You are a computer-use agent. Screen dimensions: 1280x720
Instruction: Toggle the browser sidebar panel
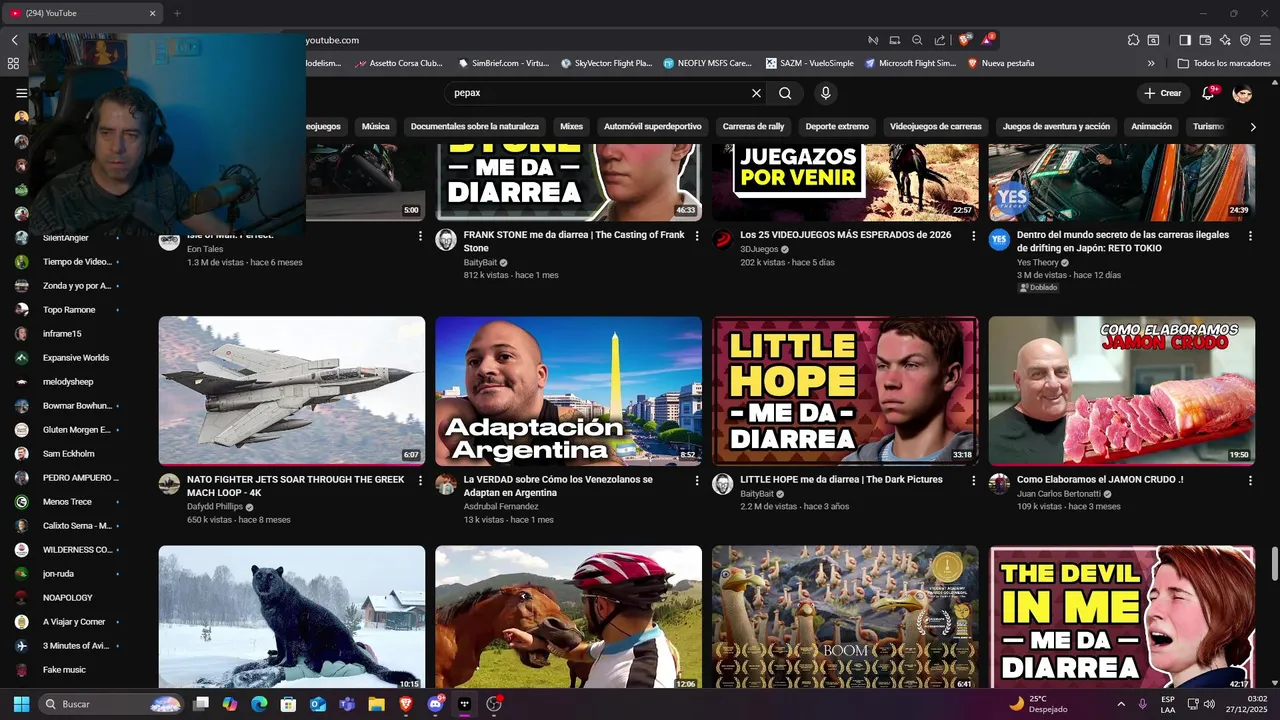(1185, 40)
